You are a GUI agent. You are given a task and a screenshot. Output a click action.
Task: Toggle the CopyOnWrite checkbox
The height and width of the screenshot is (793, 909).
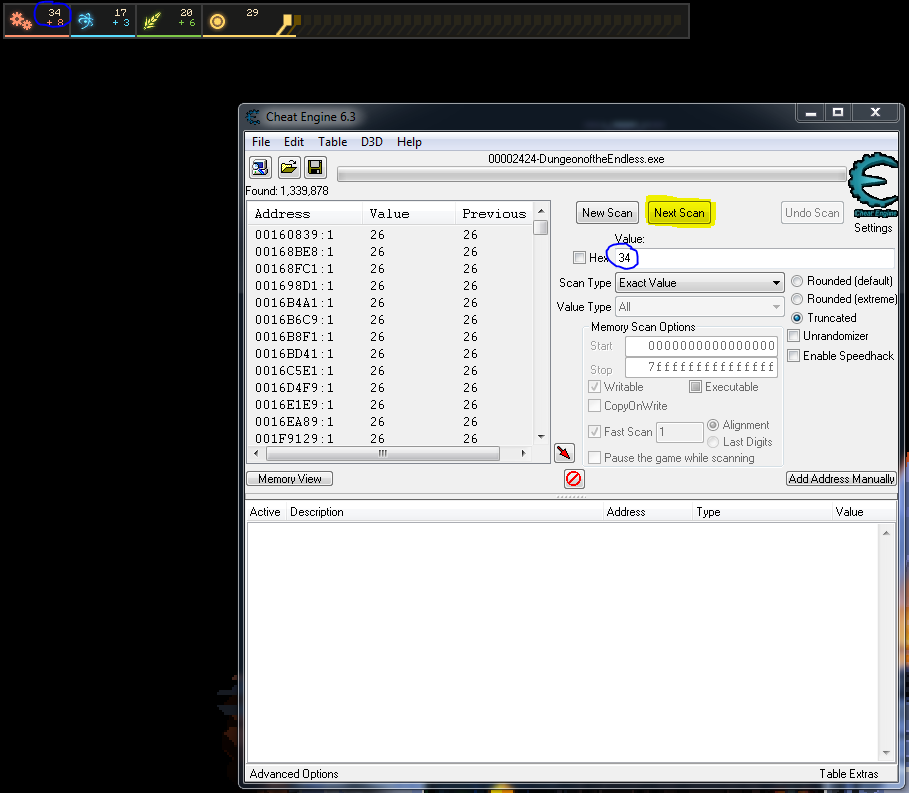click(x=594, y=405)
